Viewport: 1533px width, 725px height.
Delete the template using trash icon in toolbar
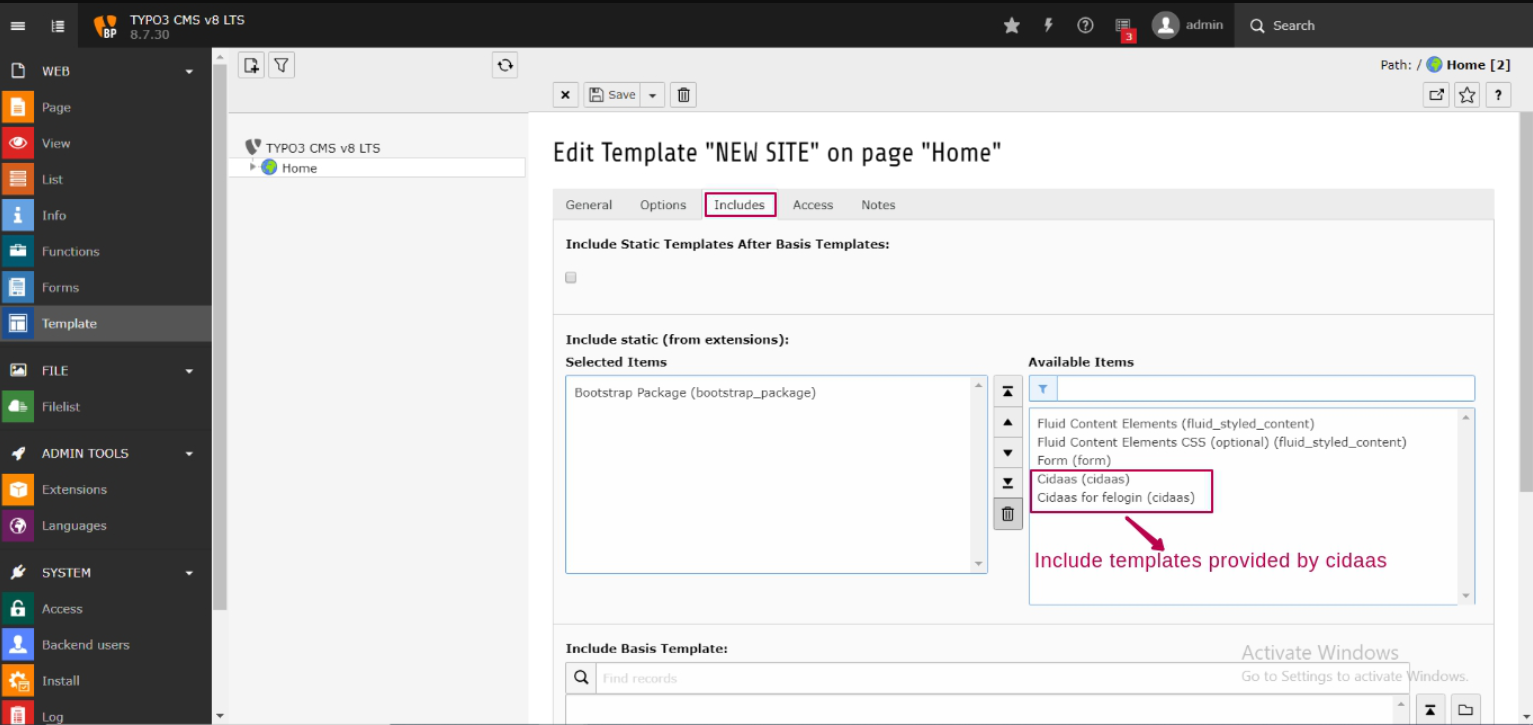tap(683, 94)
